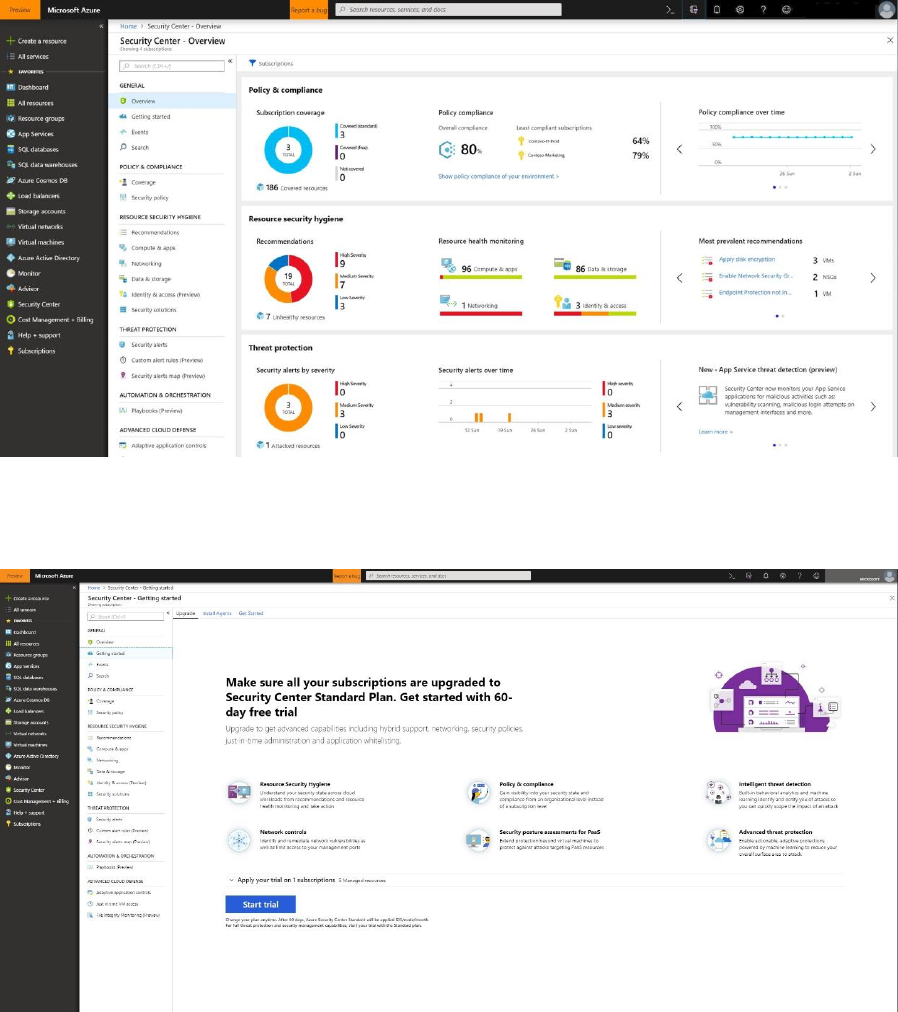Show previous Most prevalent recommendations slide

679,278
